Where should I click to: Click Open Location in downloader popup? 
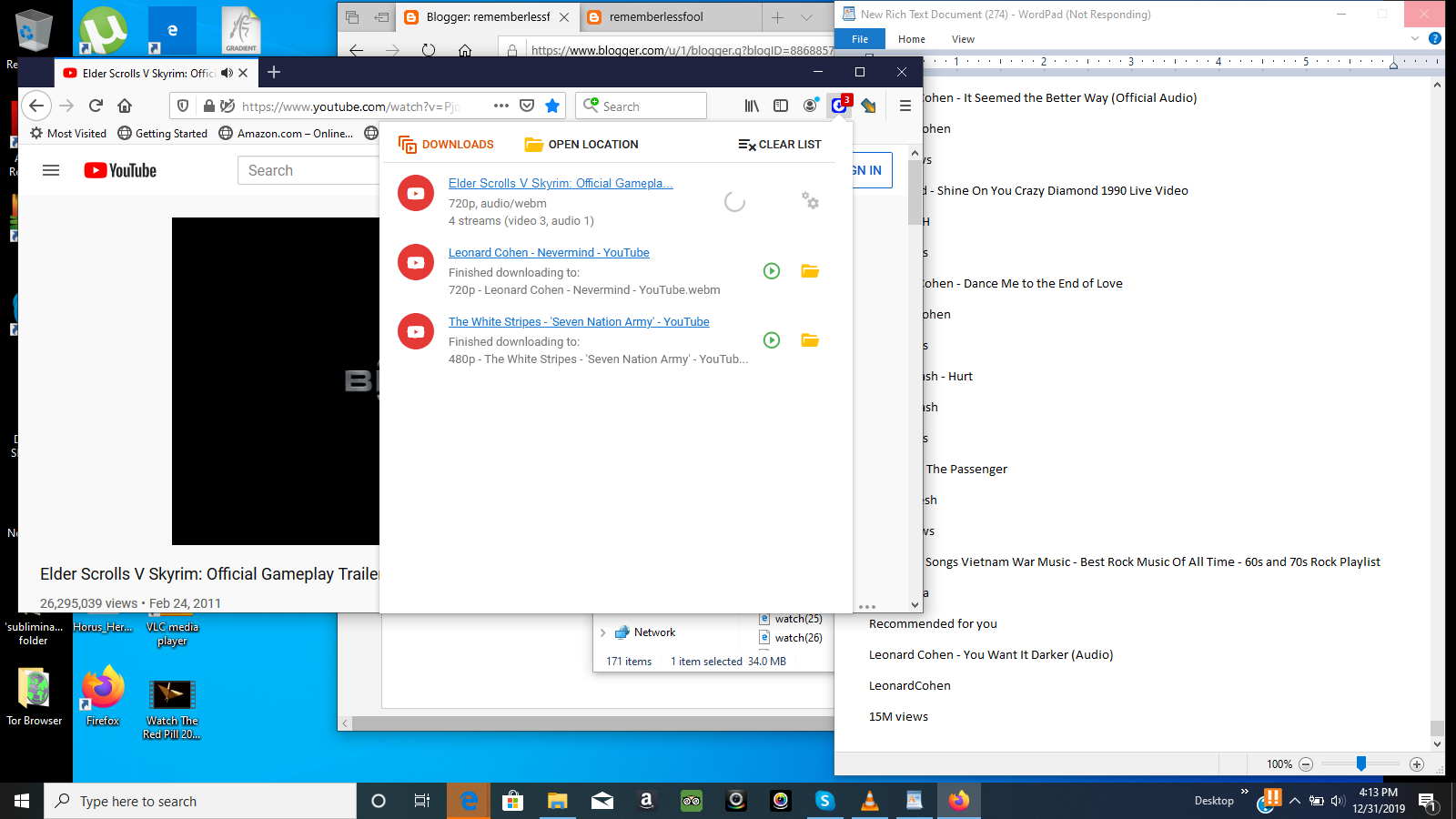click(x=581, y=144)
